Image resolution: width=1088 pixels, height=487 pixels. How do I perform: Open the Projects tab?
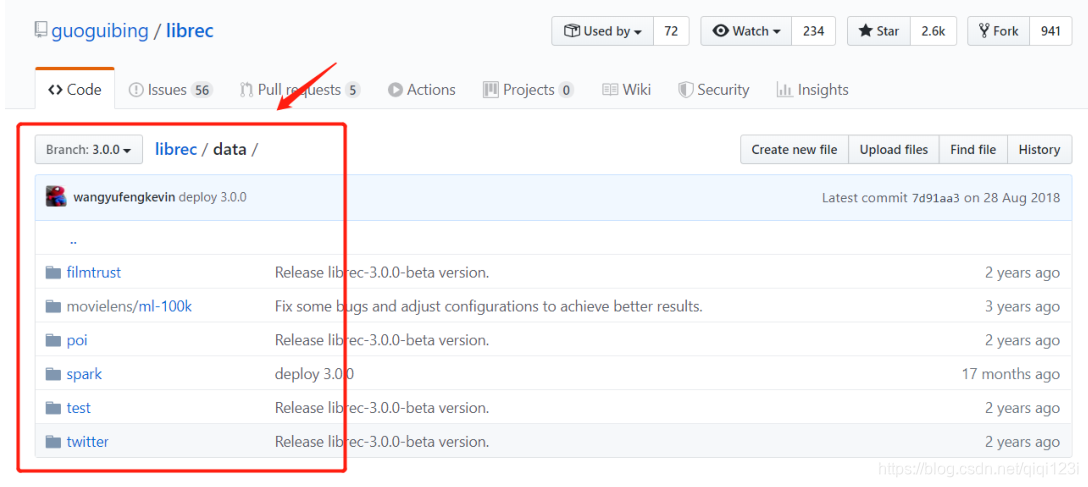[x=529, y=89]
